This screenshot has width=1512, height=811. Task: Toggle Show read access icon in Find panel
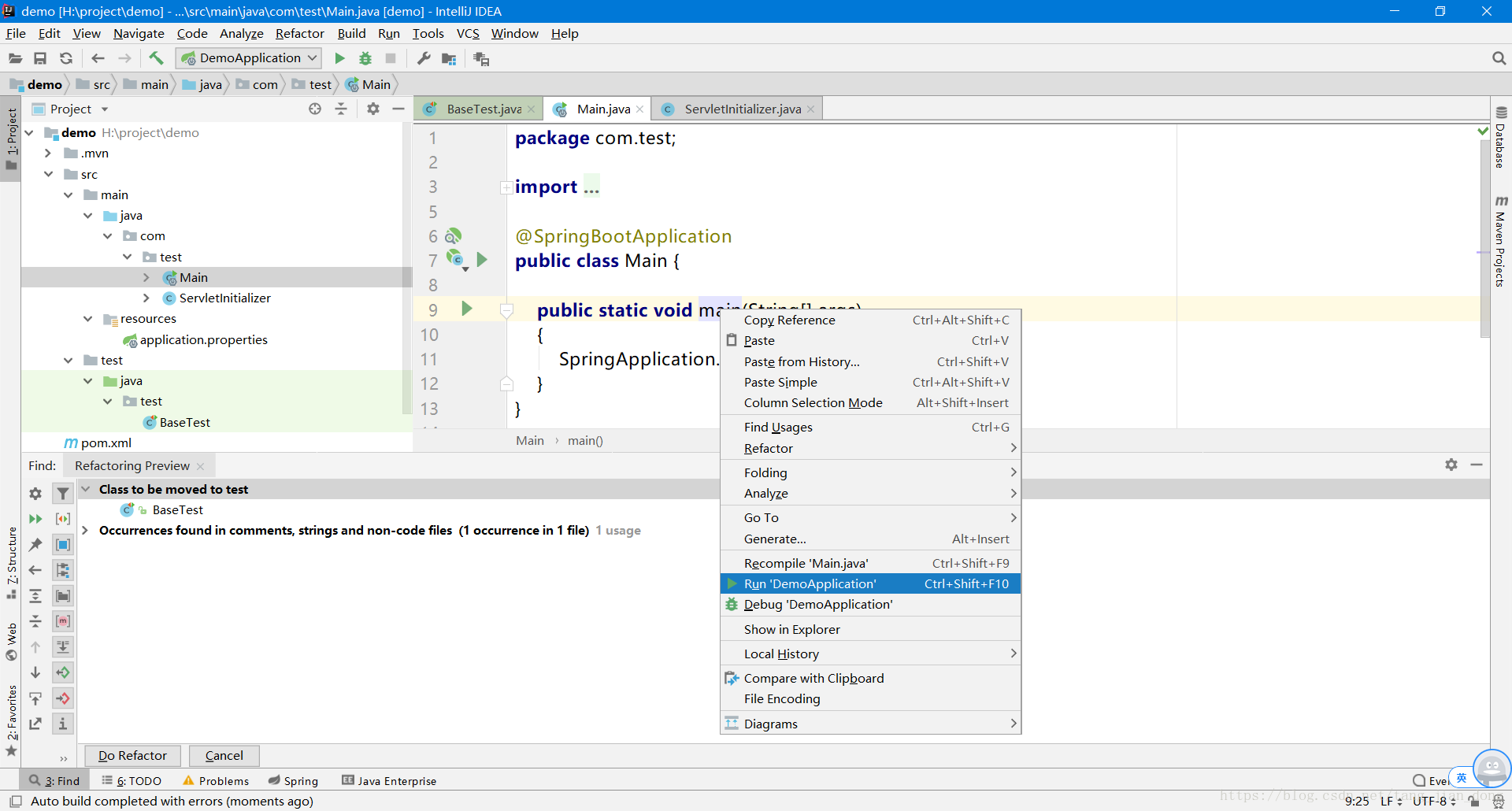pos(63,672)
